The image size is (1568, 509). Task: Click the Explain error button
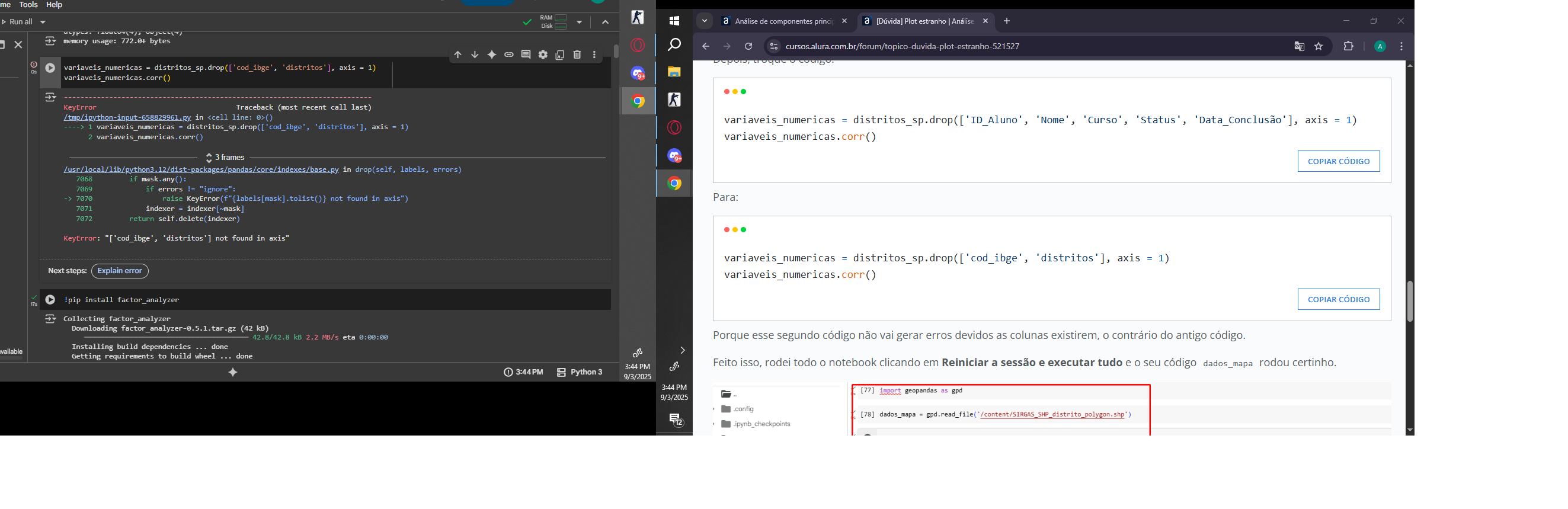(120, 271)
